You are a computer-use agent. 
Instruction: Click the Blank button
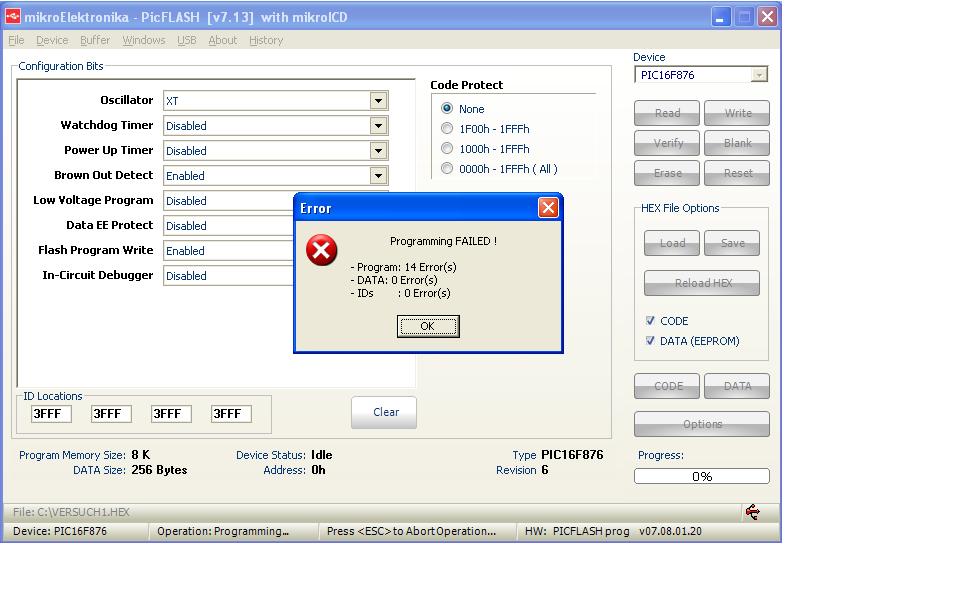point(737,143)
